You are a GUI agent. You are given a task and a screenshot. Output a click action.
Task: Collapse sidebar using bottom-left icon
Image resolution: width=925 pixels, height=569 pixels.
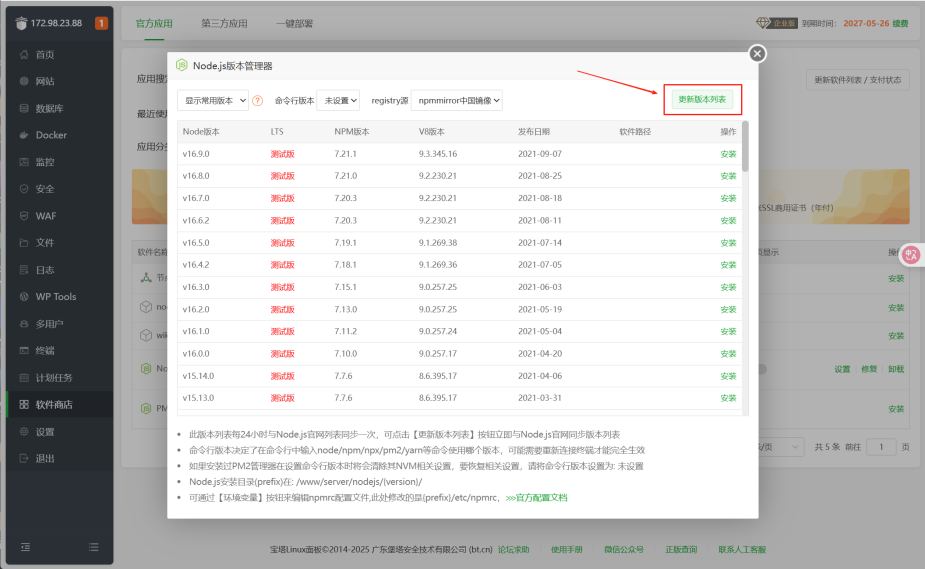click(25, 547)
